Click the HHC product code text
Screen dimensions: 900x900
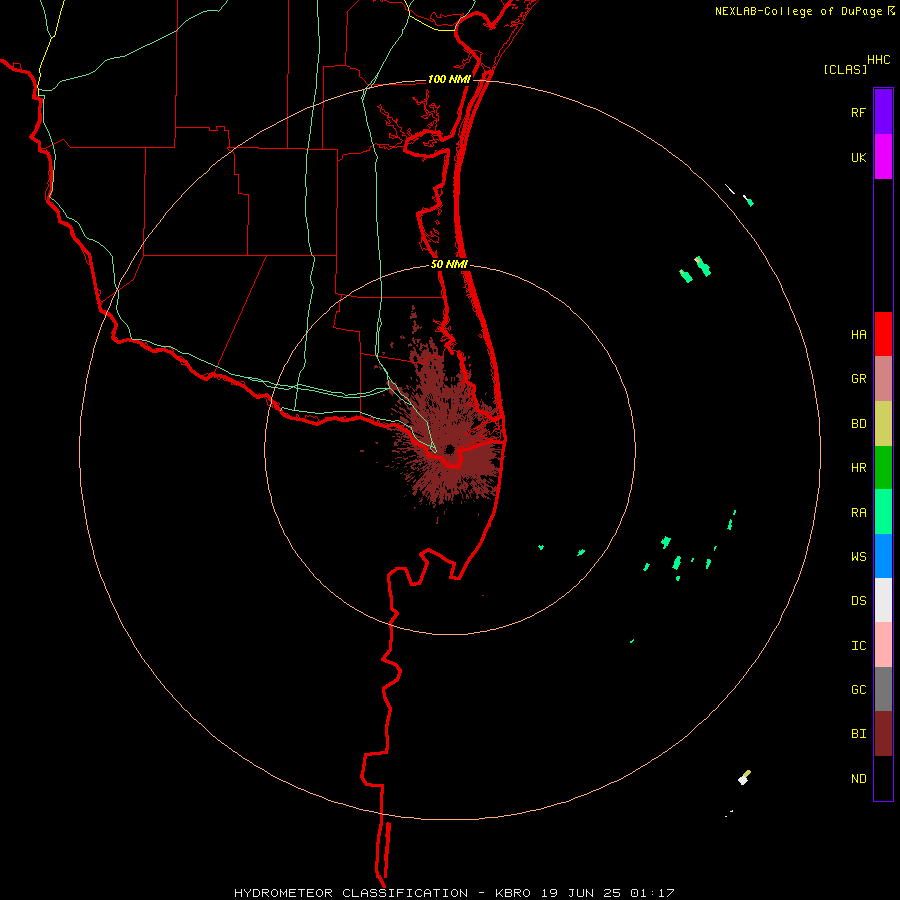coord(878,60)
